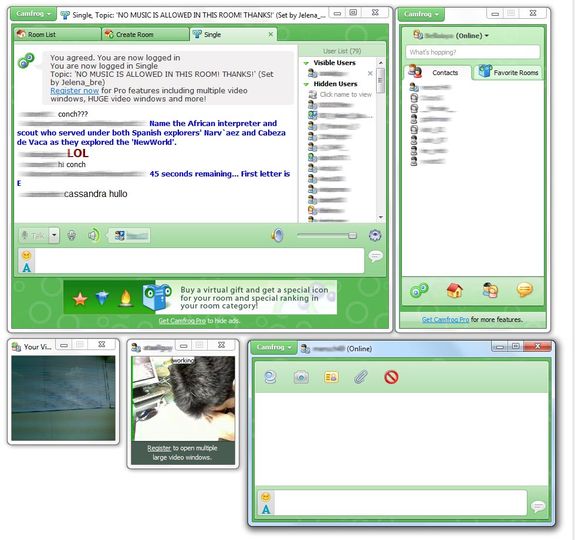Click the smiley emoticon in room message box

click(x=26, y=255)
